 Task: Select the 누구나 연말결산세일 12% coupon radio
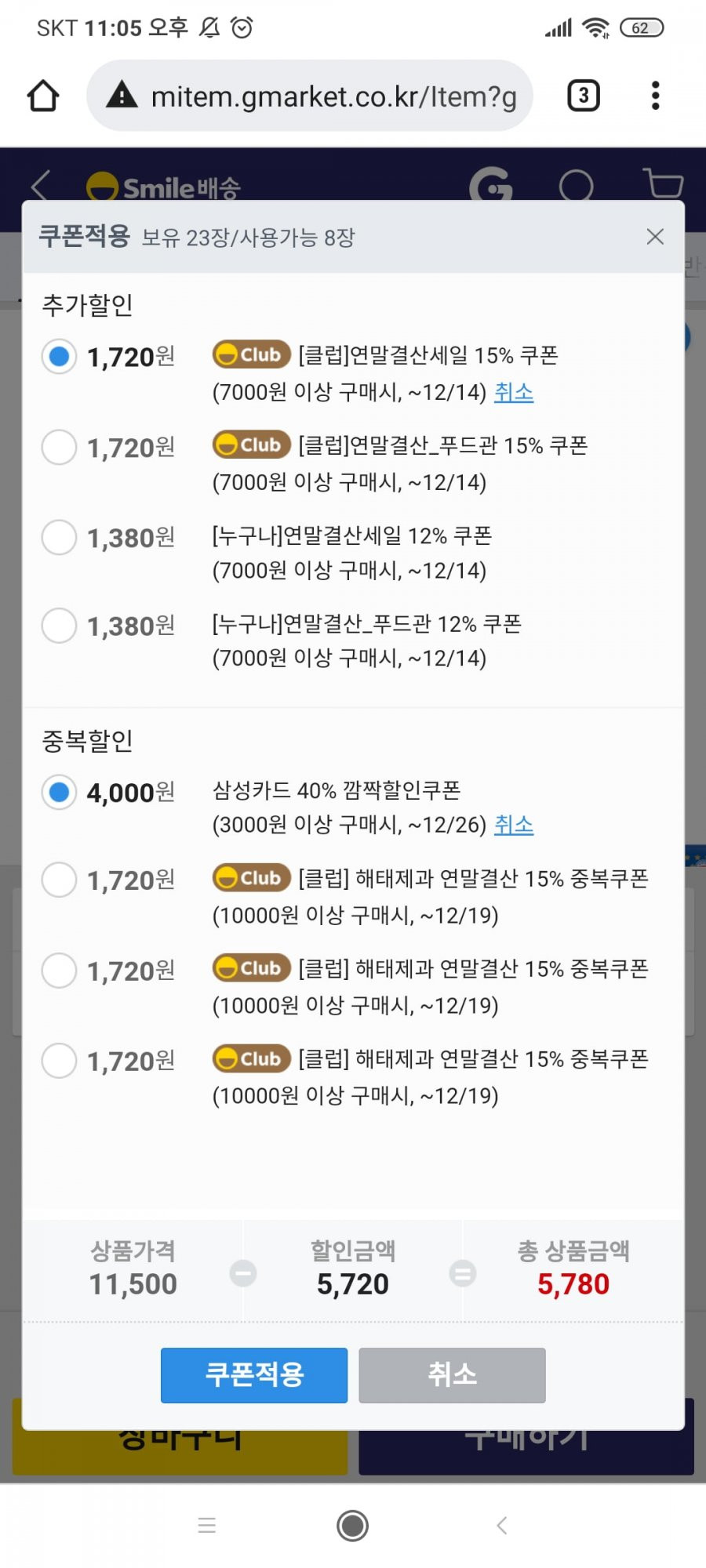(59, 537)
